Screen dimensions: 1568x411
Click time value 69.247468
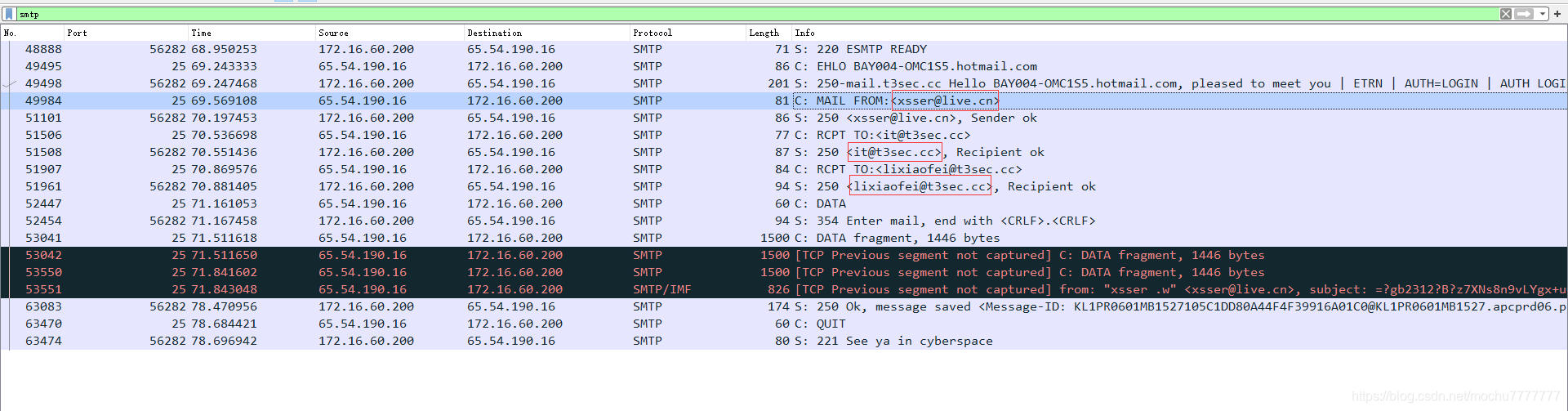(225, 83)
